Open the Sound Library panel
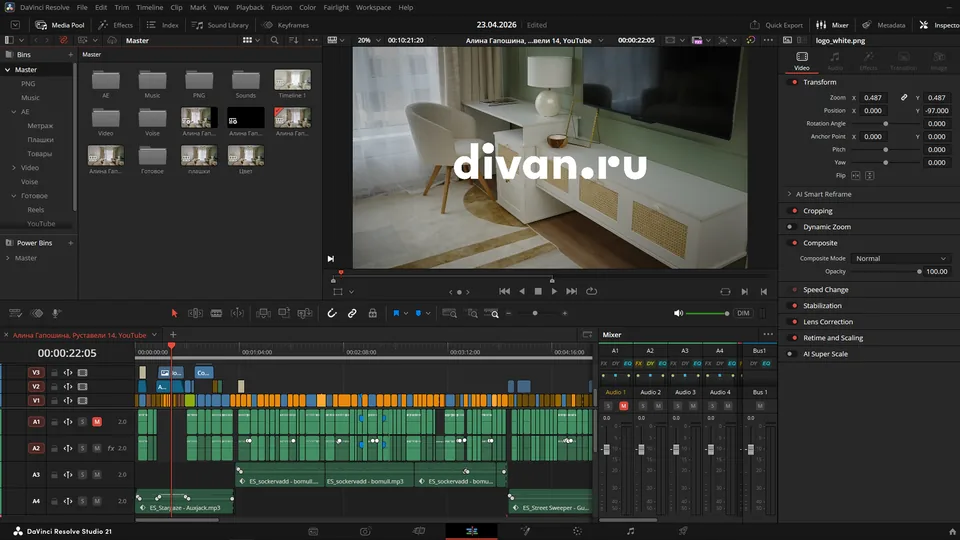The width and height of the screenshot is (960, 540). click(x=220, y=25)
